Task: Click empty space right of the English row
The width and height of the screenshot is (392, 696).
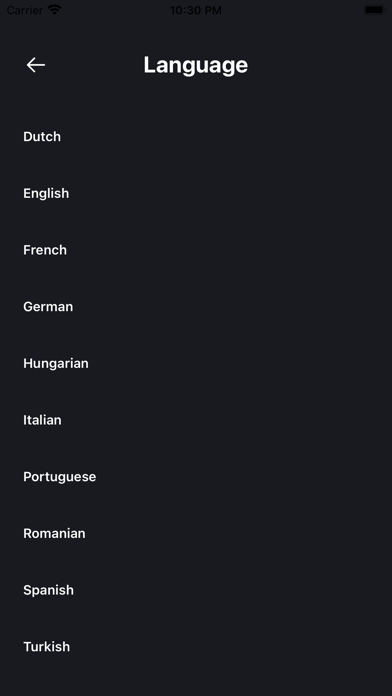Action: tap(231, 194)
